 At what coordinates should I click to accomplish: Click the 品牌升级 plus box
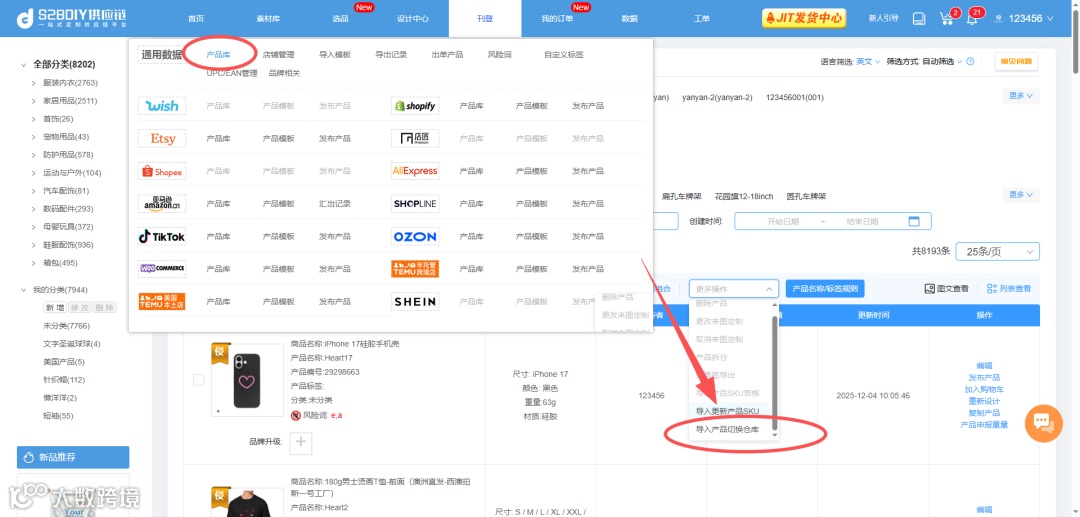(x=301, y=442)
